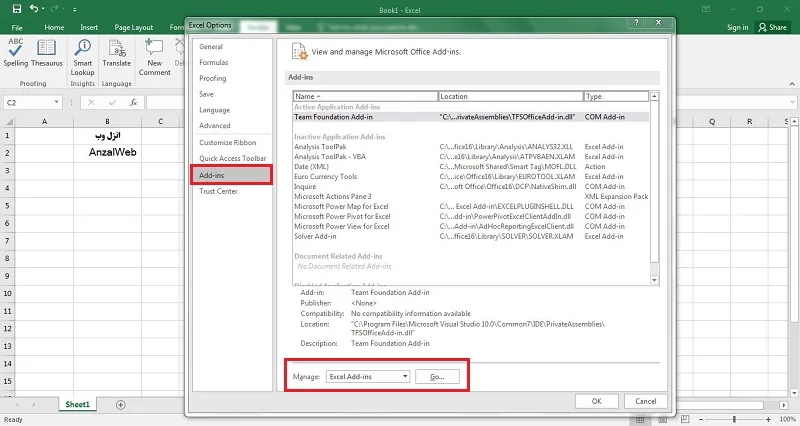Select Microsoft Power View for Excel row

click(x=471, y=226)
